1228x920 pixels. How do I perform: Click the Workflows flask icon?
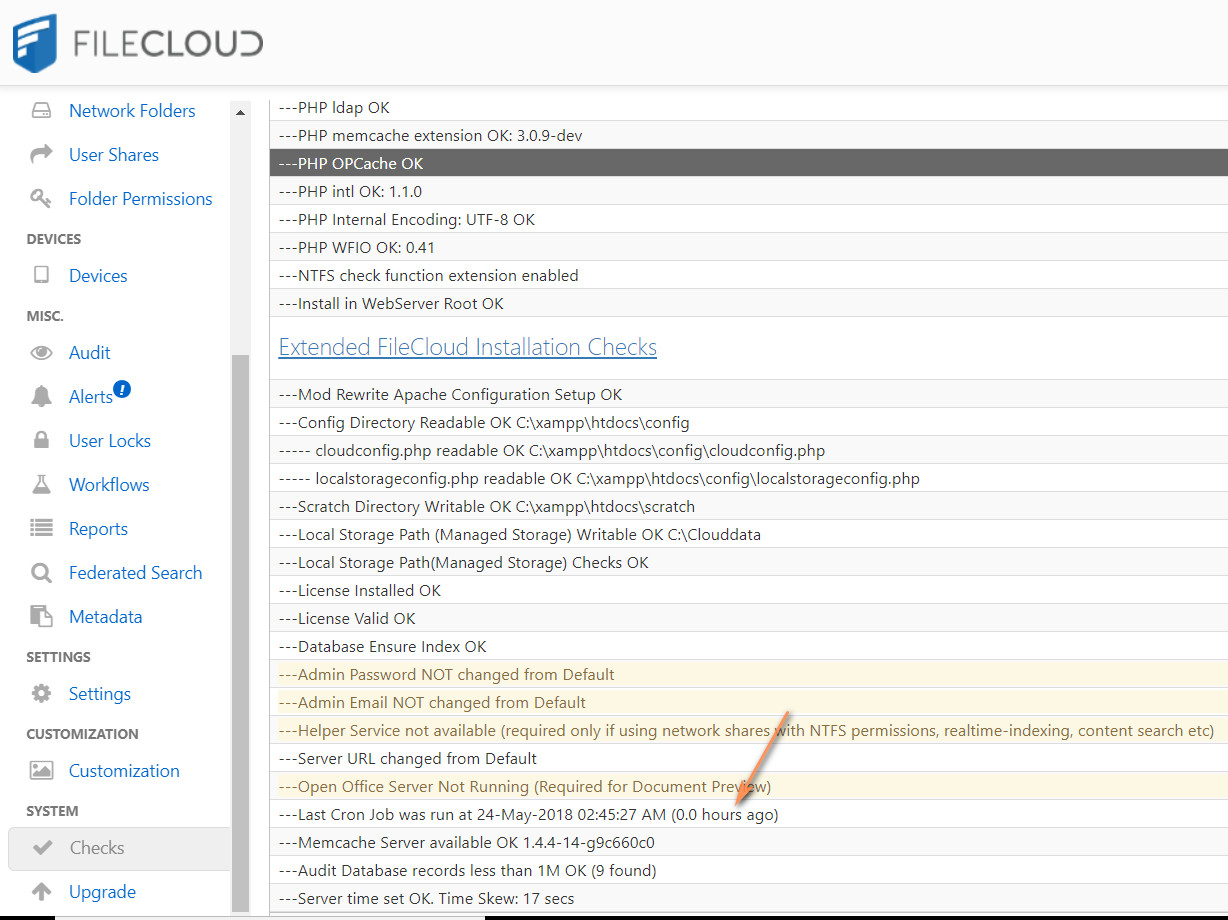(x=41, y=485)
